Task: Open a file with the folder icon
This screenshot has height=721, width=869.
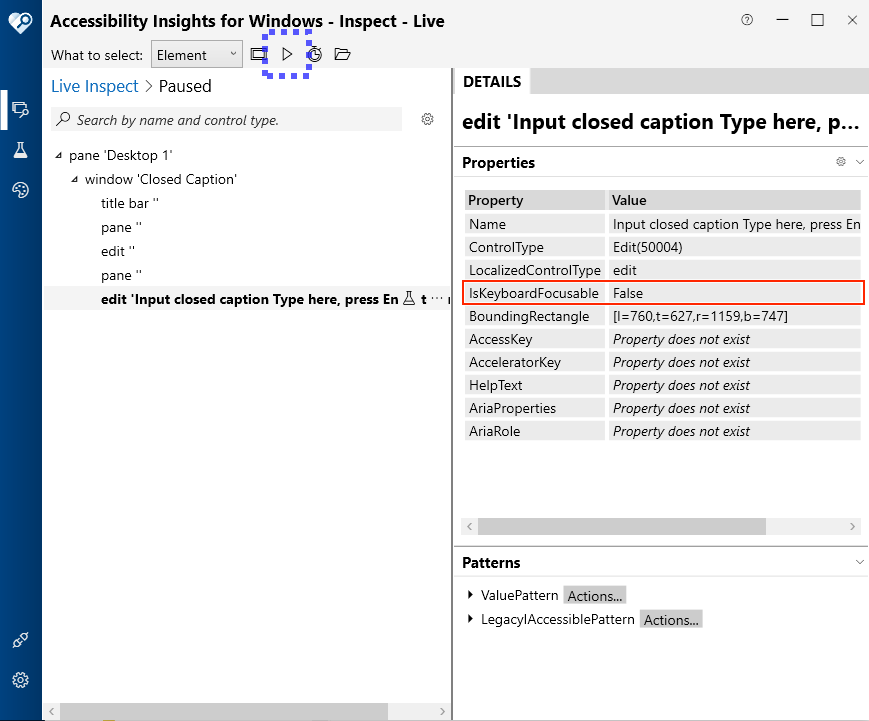Action: (343, 54)
